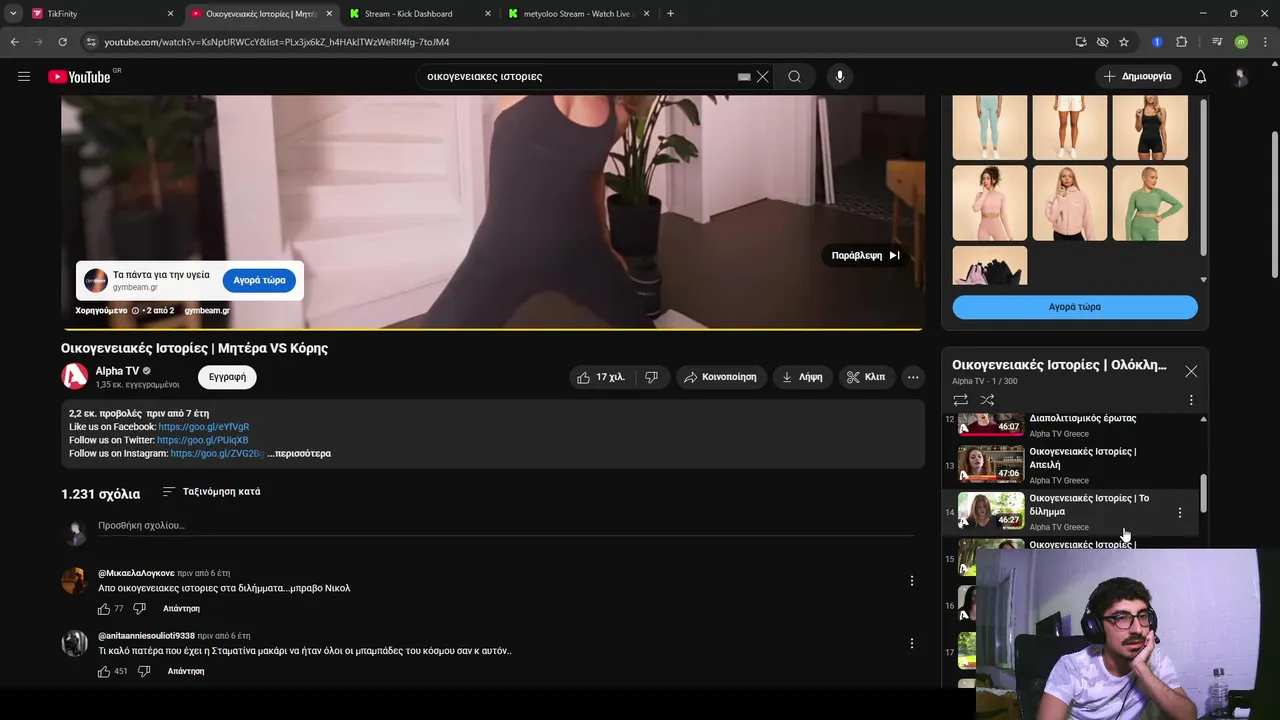Open Chrome three-dot menu

click(1263, 42)
